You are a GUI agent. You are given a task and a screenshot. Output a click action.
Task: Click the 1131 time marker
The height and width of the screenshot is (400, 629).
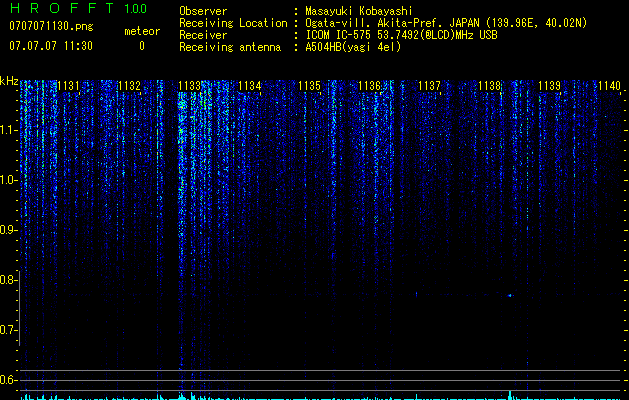[x=69, y=86]
